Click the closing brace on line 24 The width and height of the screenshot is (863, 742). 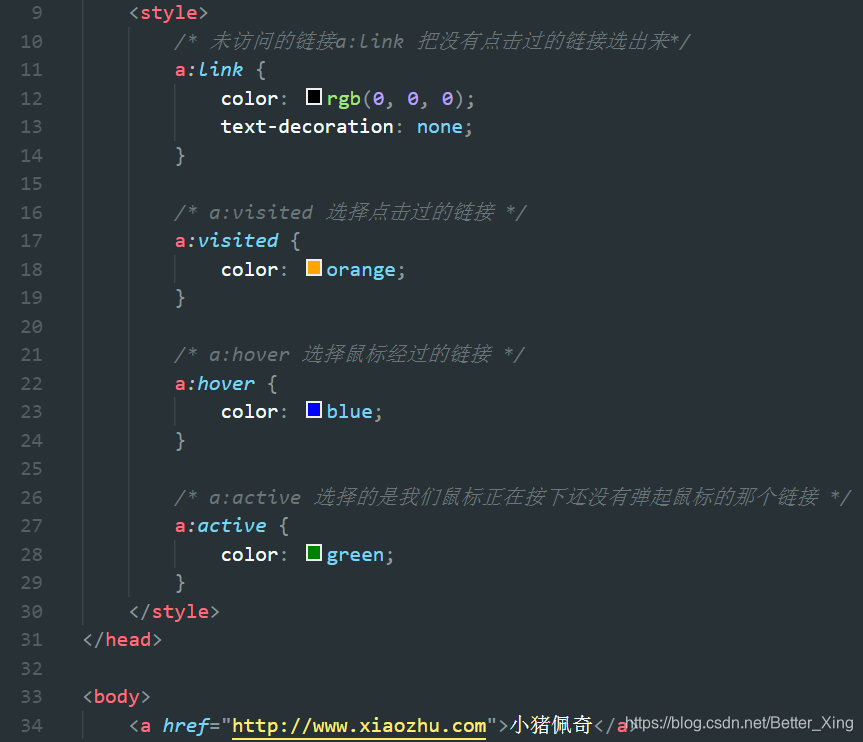click(x=180, y=441)
